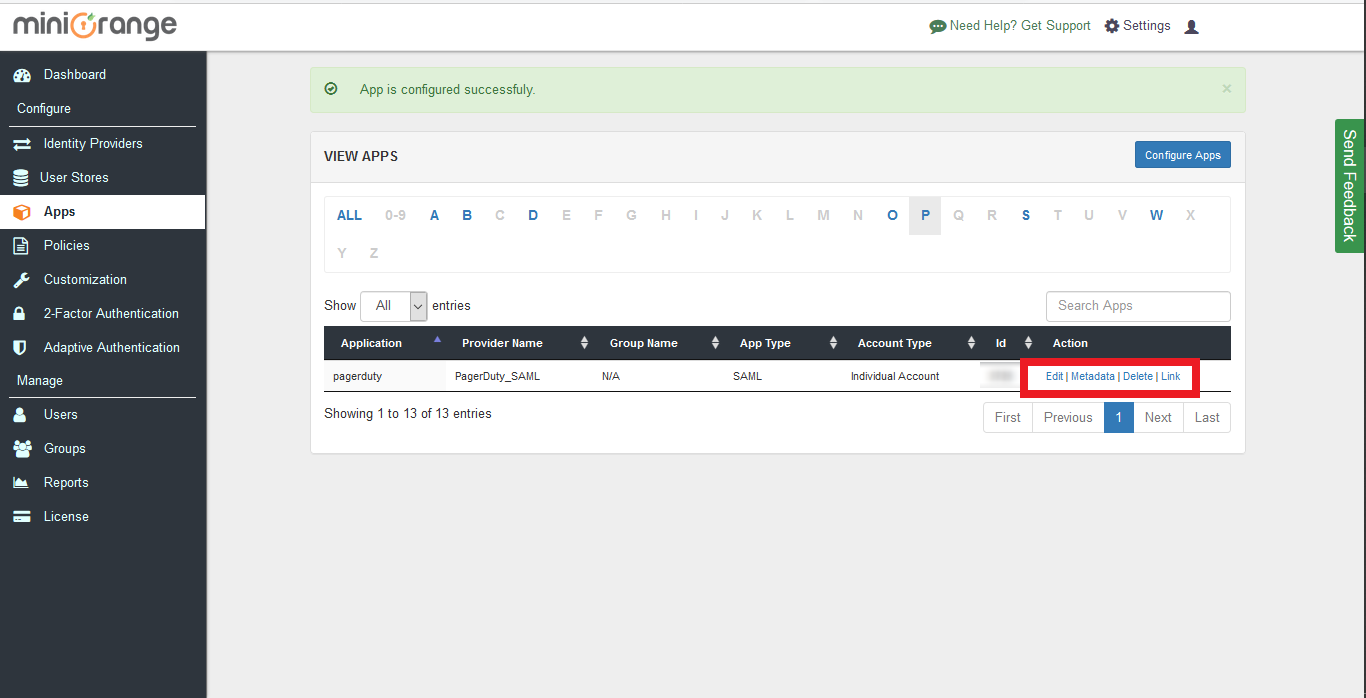The height and width of the screenshot is (698, 1366).
Task: Click PagerDuty_SAML provider name cell
Action: click(520, 376)
